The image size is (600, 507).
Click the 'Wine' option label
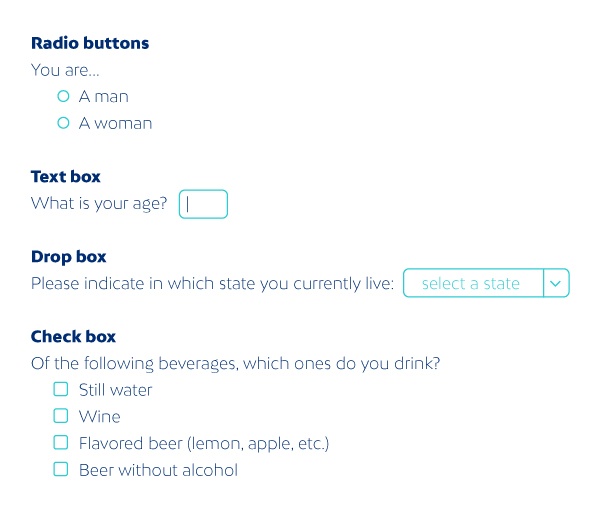pyautogui.click(x=100, y=416)
